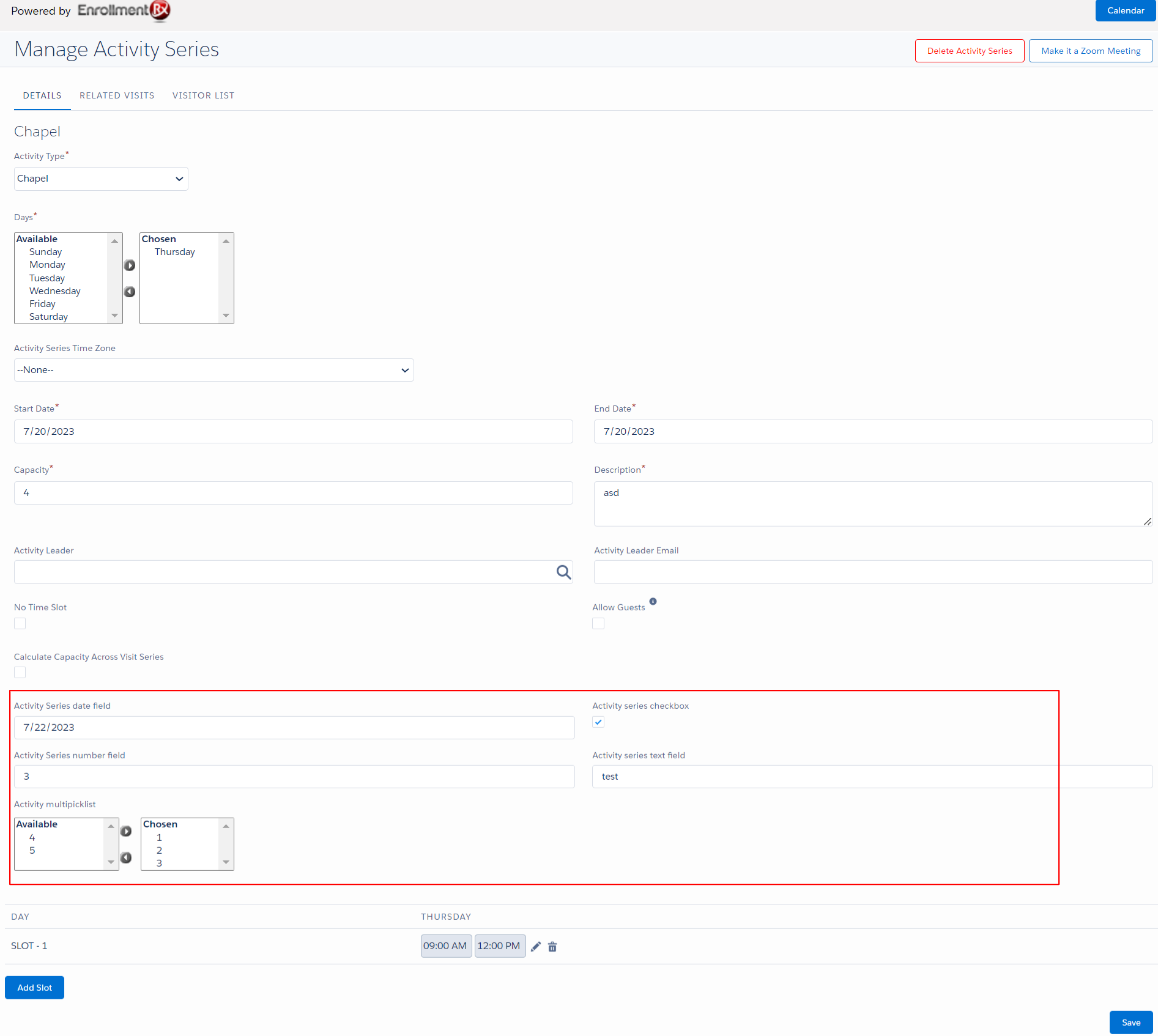Click the Delete Activity Series button

tap(969, 51)
